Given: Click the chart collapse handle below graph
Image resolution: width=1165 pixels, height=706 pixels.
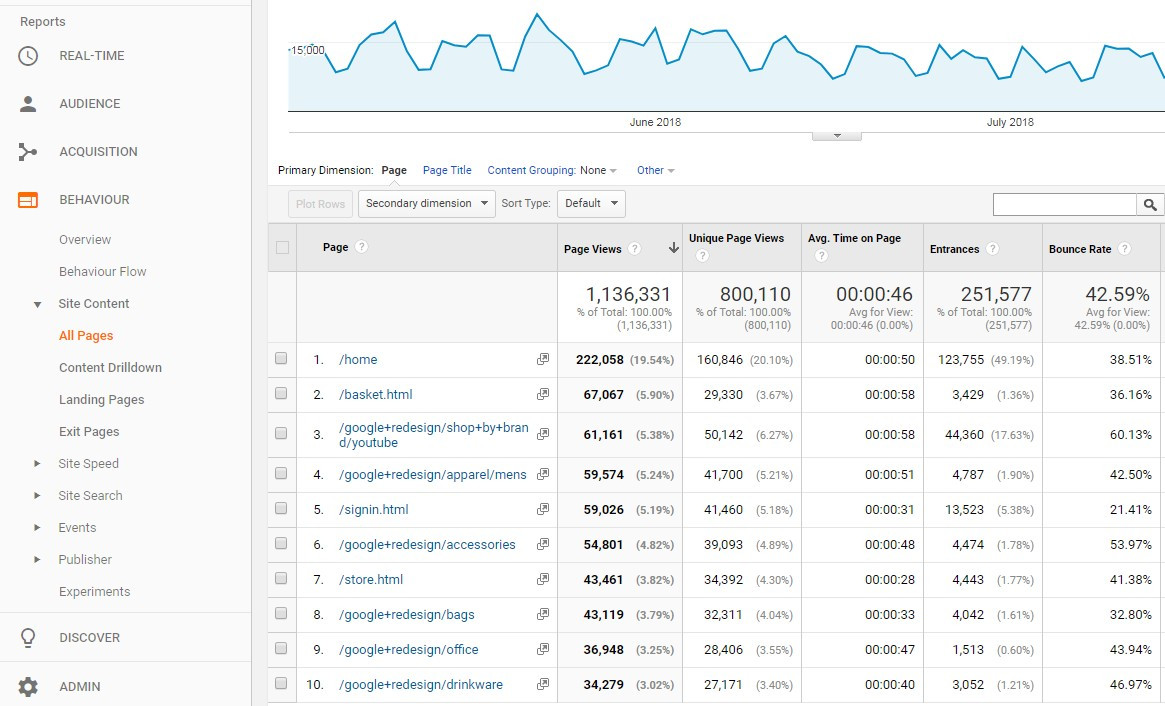Looking at the screenshot, I should tap(837, 136).
